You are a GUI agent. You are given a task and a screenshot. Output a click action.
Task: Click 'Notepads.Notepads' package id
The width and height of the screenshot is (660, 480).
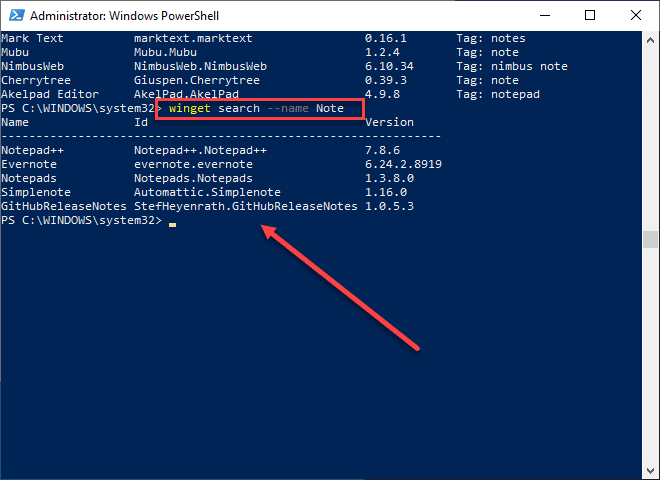[193, 178]
